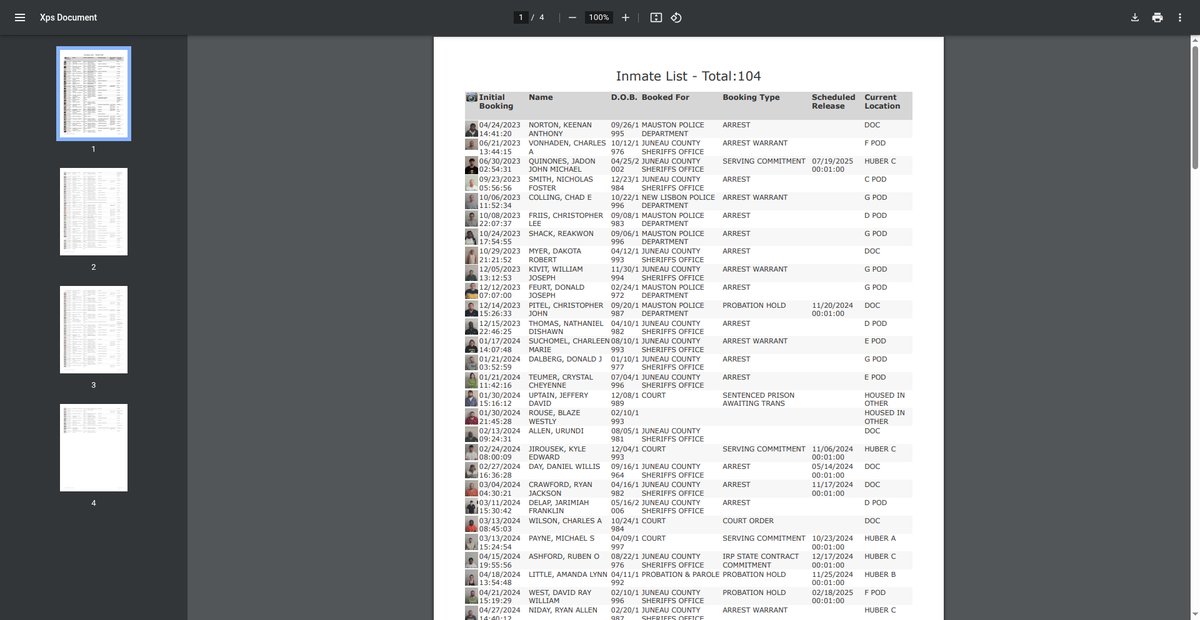
Task: Select name PITEL, CHRISTOPHER JOHN
Action: click(x=566, y=309)
